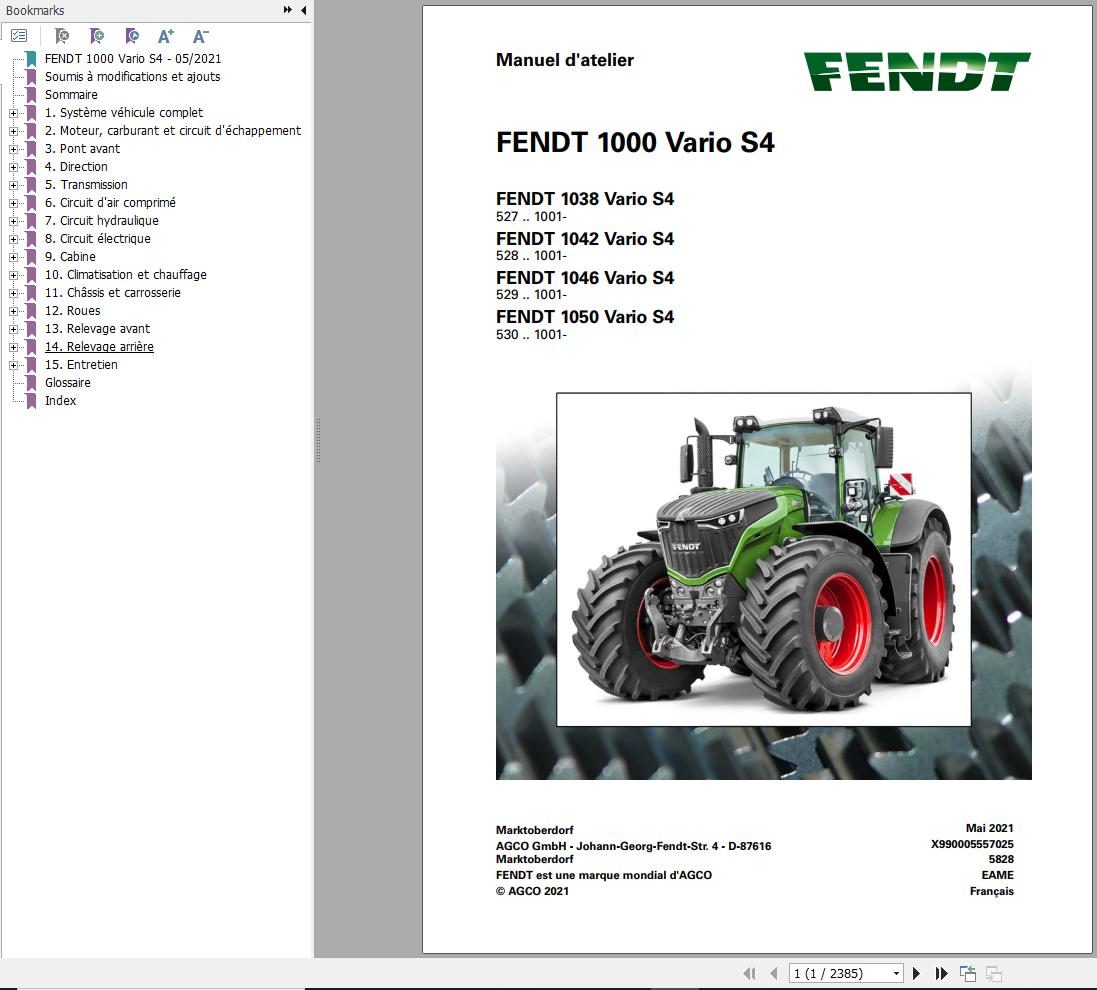Screen dimensions: 1097x990
Task: Select '6. Circuit d'air comprimé' bookmark
Action: click(111, 202)
